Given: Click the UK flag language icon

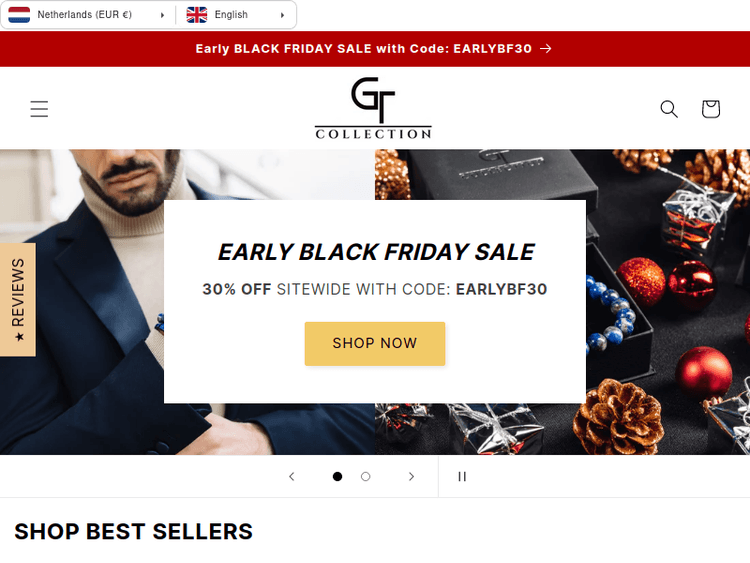Looking at the screenshot, I should point(197,15).
